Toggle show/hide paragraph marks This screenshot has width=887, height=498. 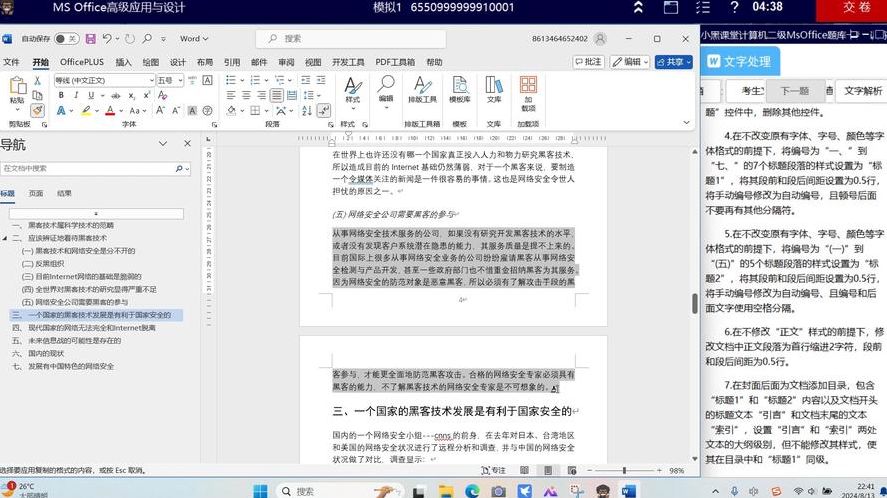pos(326,110)
